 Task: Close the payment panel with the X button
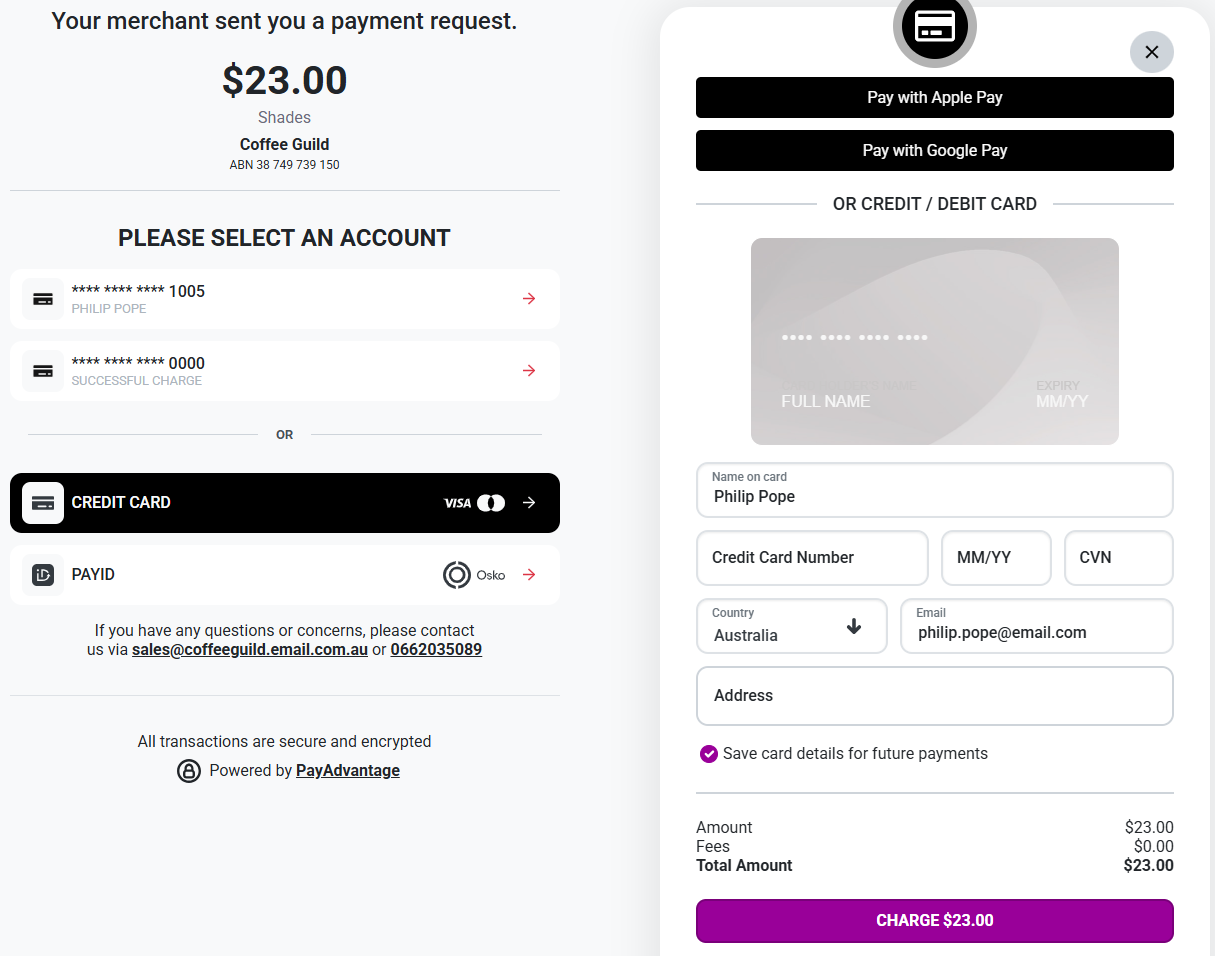click(x=1152, y=52)
